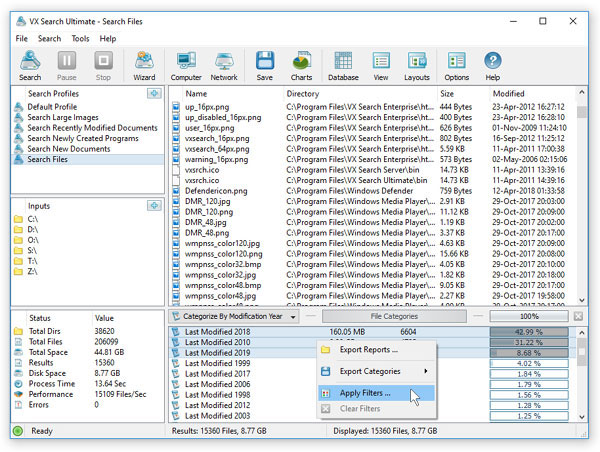600x452 pixels.
Task: Click the 4.02 % progress bar
Action: coord(529,363)
